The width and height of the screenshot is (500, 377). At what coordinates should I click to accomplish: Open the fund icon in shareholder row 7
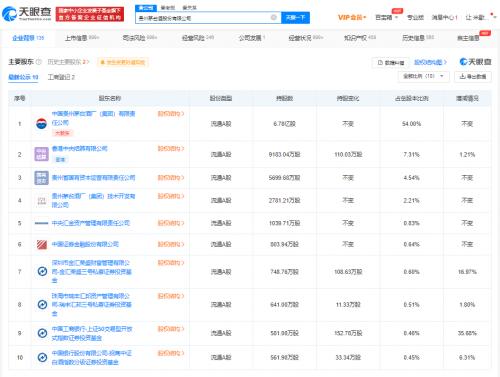pos(42,271)
